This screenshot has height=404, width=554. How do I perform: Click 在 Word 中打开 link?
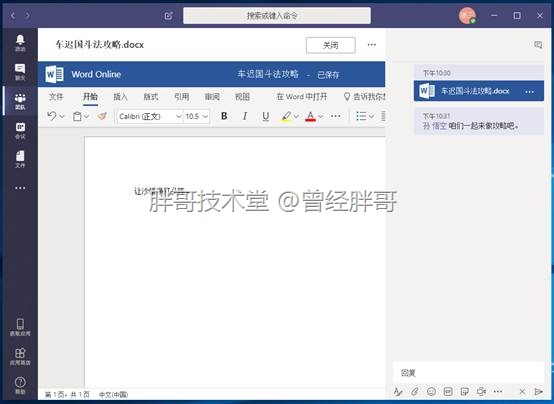(302, 96)
